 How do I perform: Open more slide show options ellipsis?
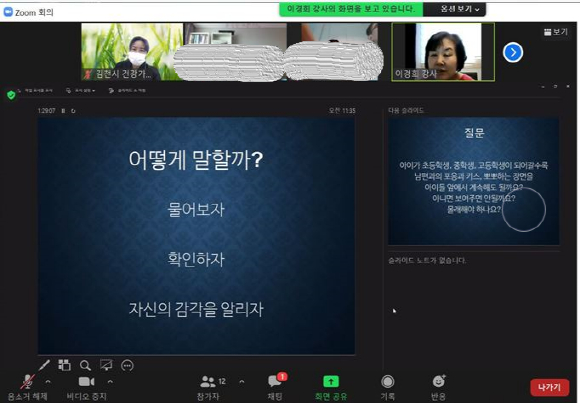click(x=127, y=366)
